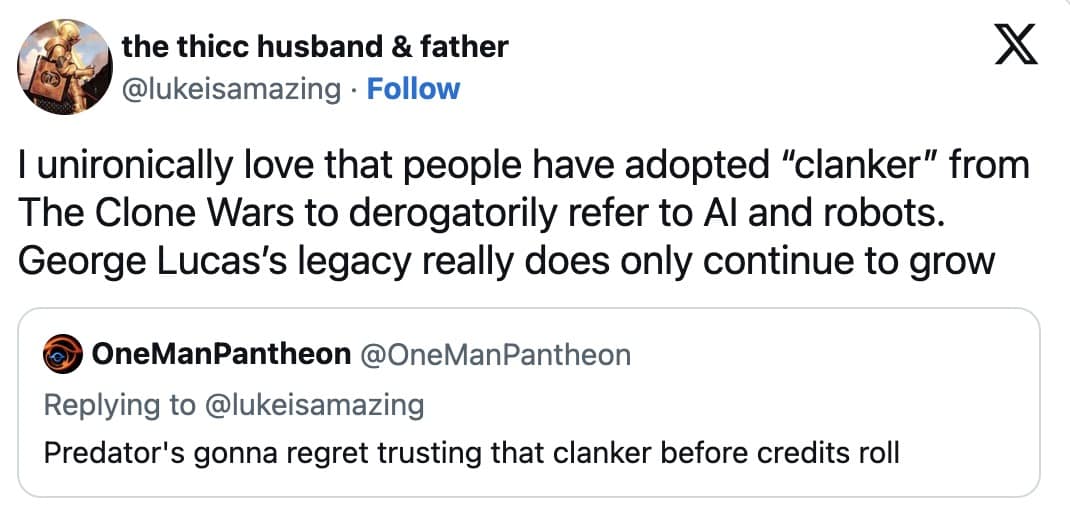The image size is (1070, 512).
Task: Click OneManPantheon's small round avatar
Action: [63, 353]
